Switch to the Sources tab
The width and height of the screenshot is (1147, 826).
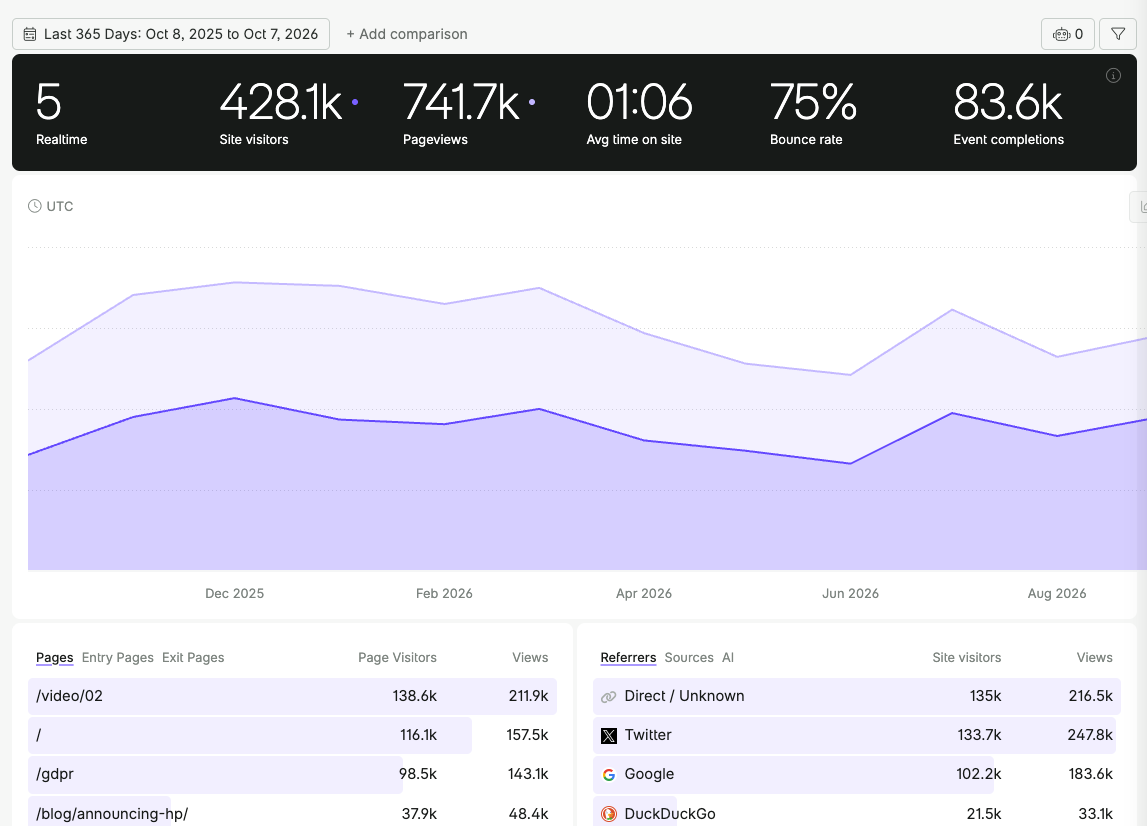(689, 657)
